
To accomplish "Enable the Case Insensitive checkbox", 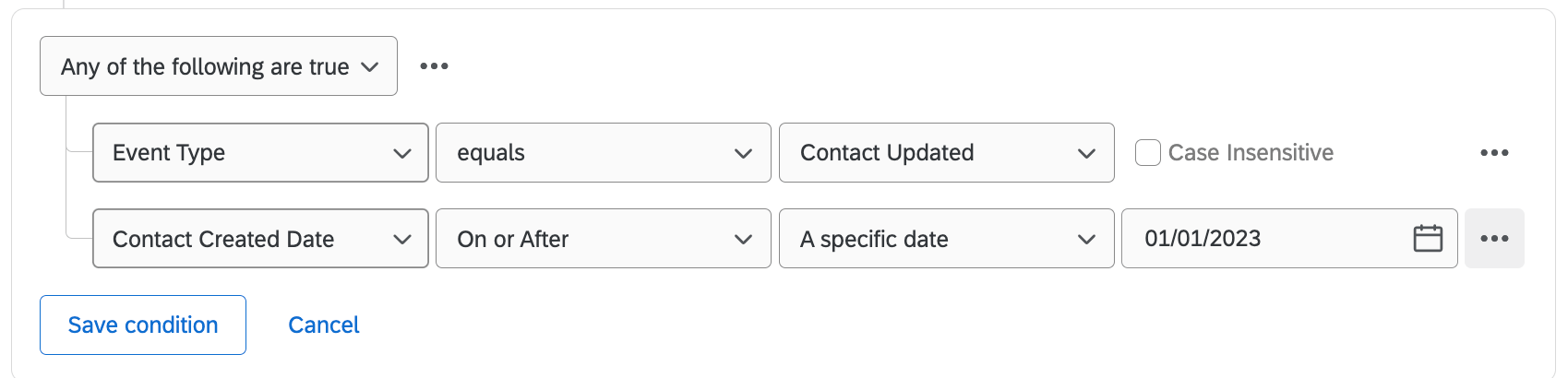I will (1147, 153).
